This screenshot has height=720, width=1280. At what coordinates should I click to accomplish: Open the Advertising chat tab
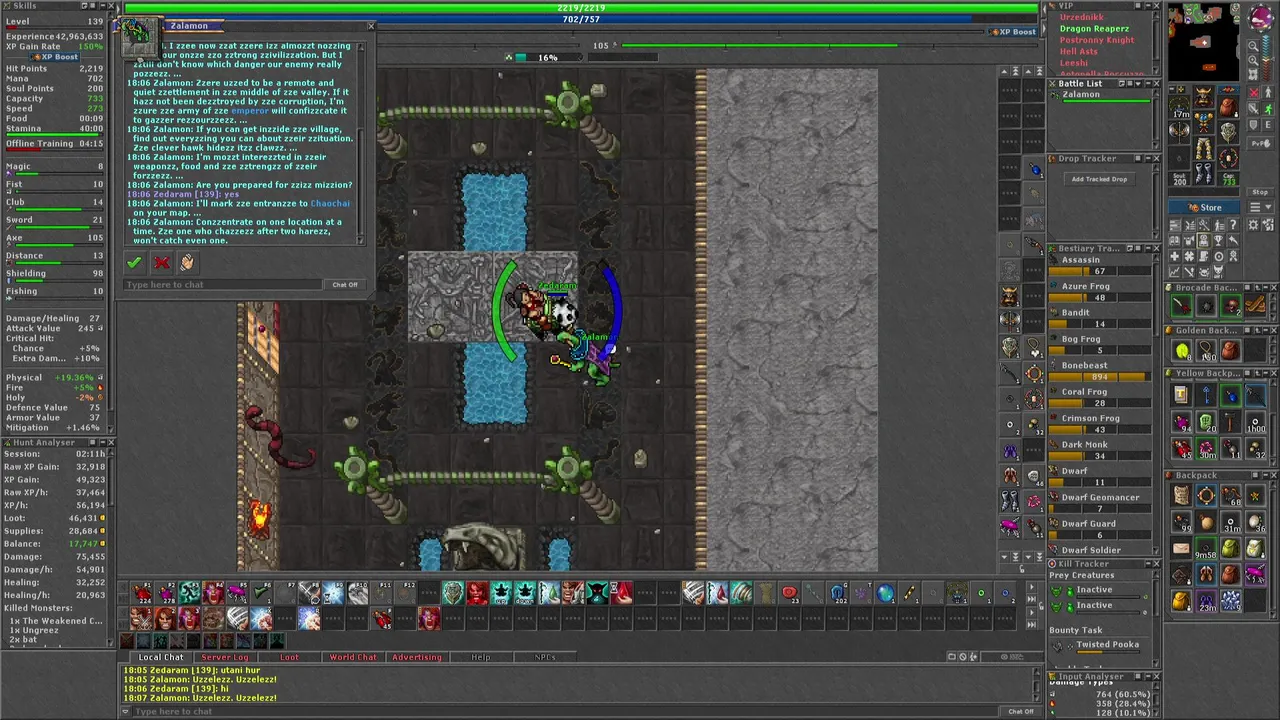[x=417, y=657]
